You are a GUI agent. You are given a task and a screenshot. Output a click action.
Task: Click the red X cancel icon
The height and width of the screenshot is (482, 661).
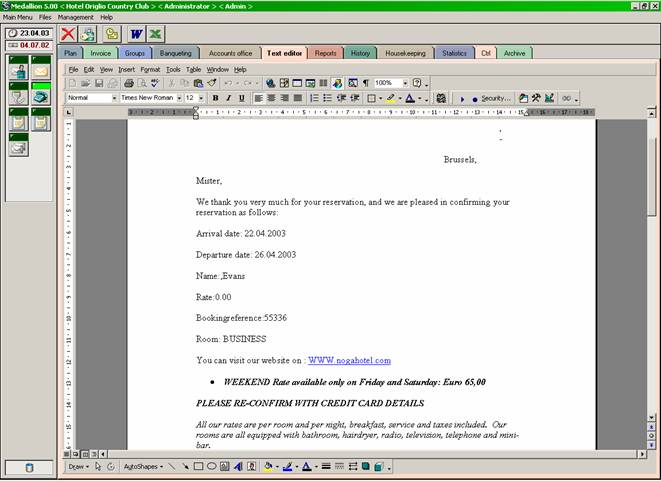(x=68, y=34)
